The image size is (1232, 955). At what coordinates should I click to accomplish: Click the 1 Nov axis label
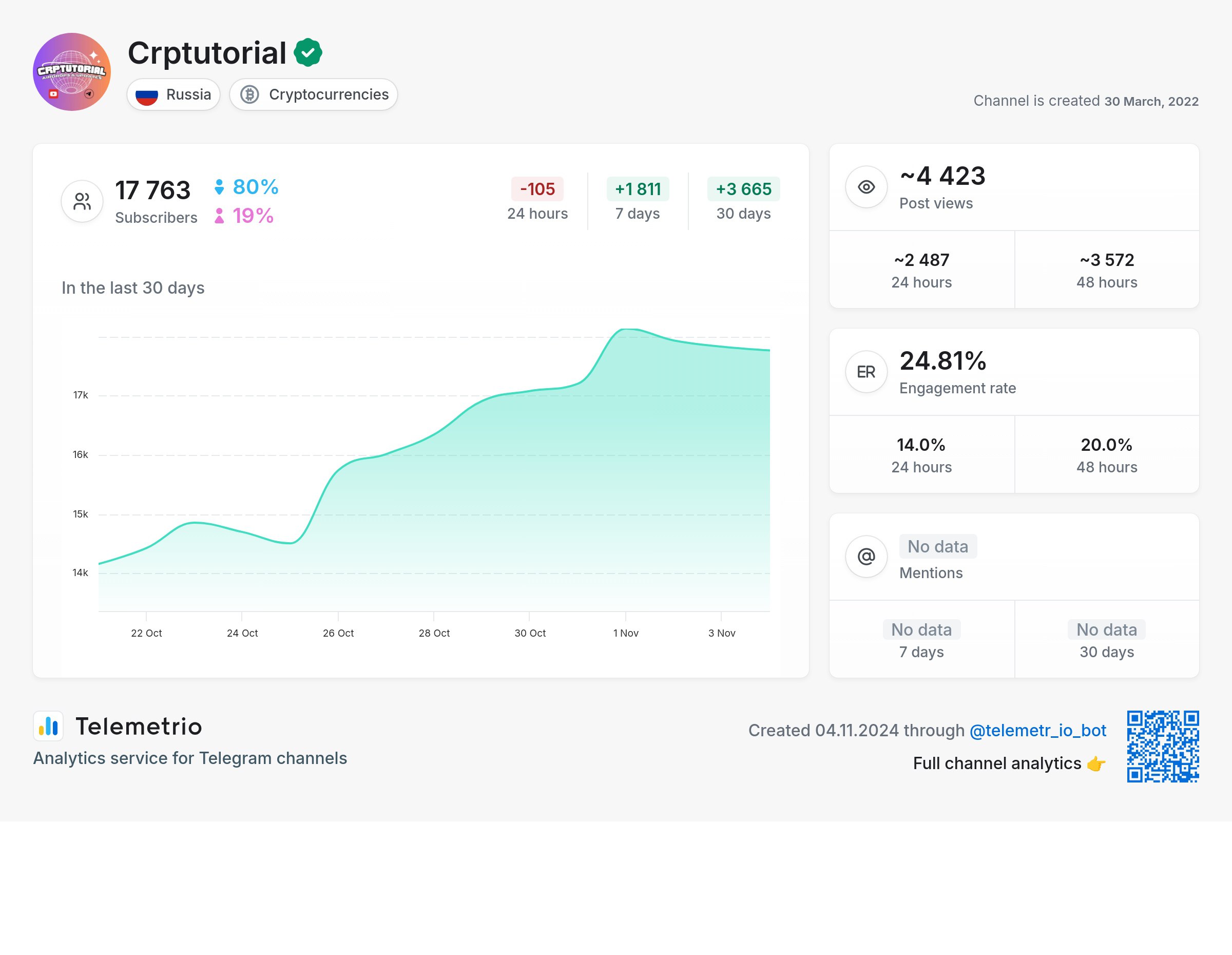[x=626, y=634]
